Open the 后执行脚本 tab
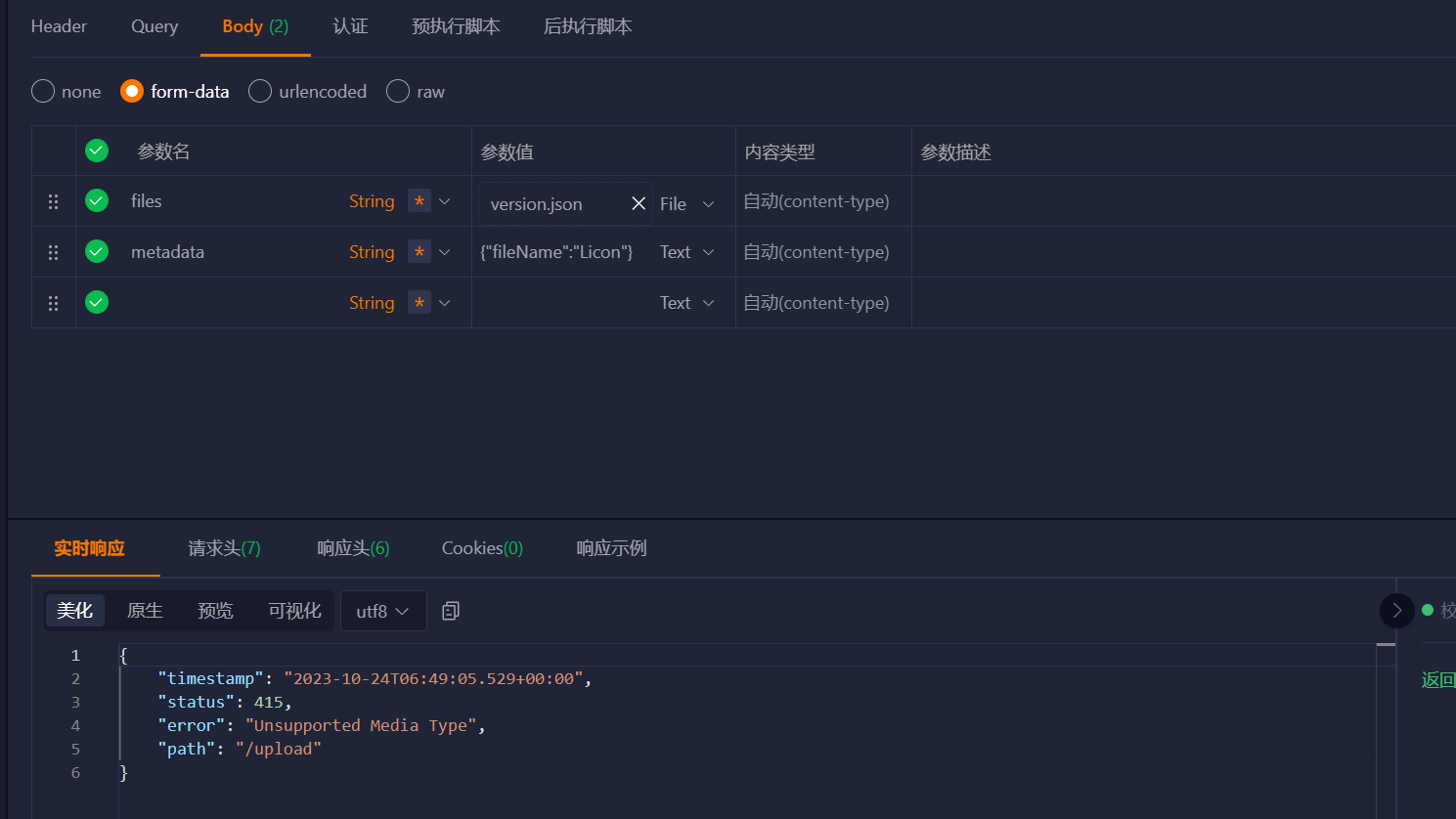This screenshot has width=1456, height=819. pyautogui.click(x=588, y=26)
